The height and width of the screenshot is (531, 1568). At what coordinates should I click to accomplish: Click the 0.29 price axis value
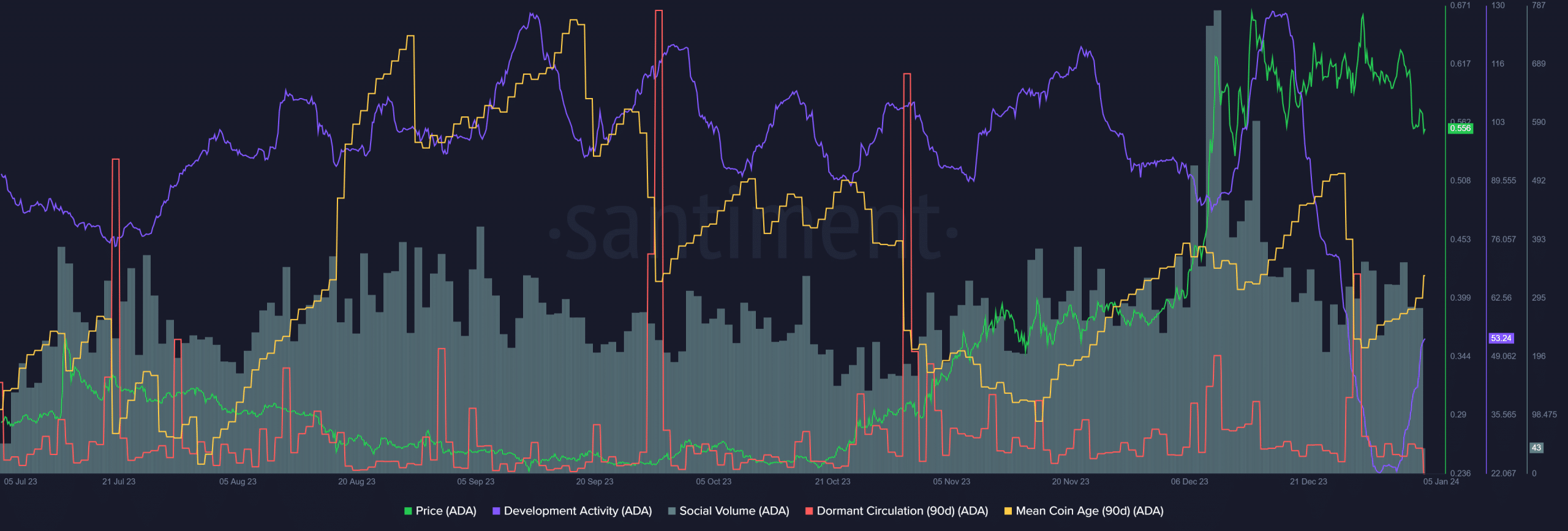(1458, 415)
